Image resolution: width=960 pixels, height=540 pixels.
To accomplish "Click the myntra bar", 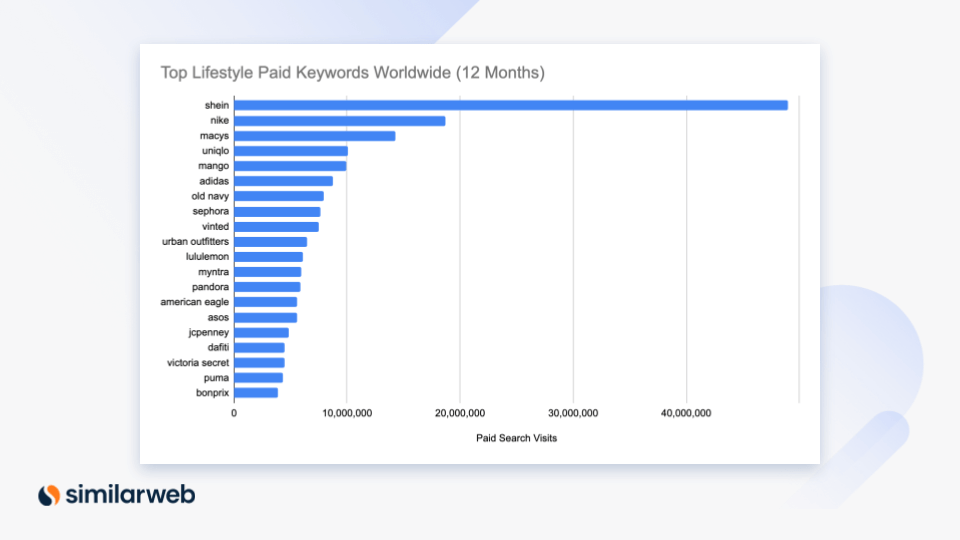I will pyautogui.click(x=268, y=272).
